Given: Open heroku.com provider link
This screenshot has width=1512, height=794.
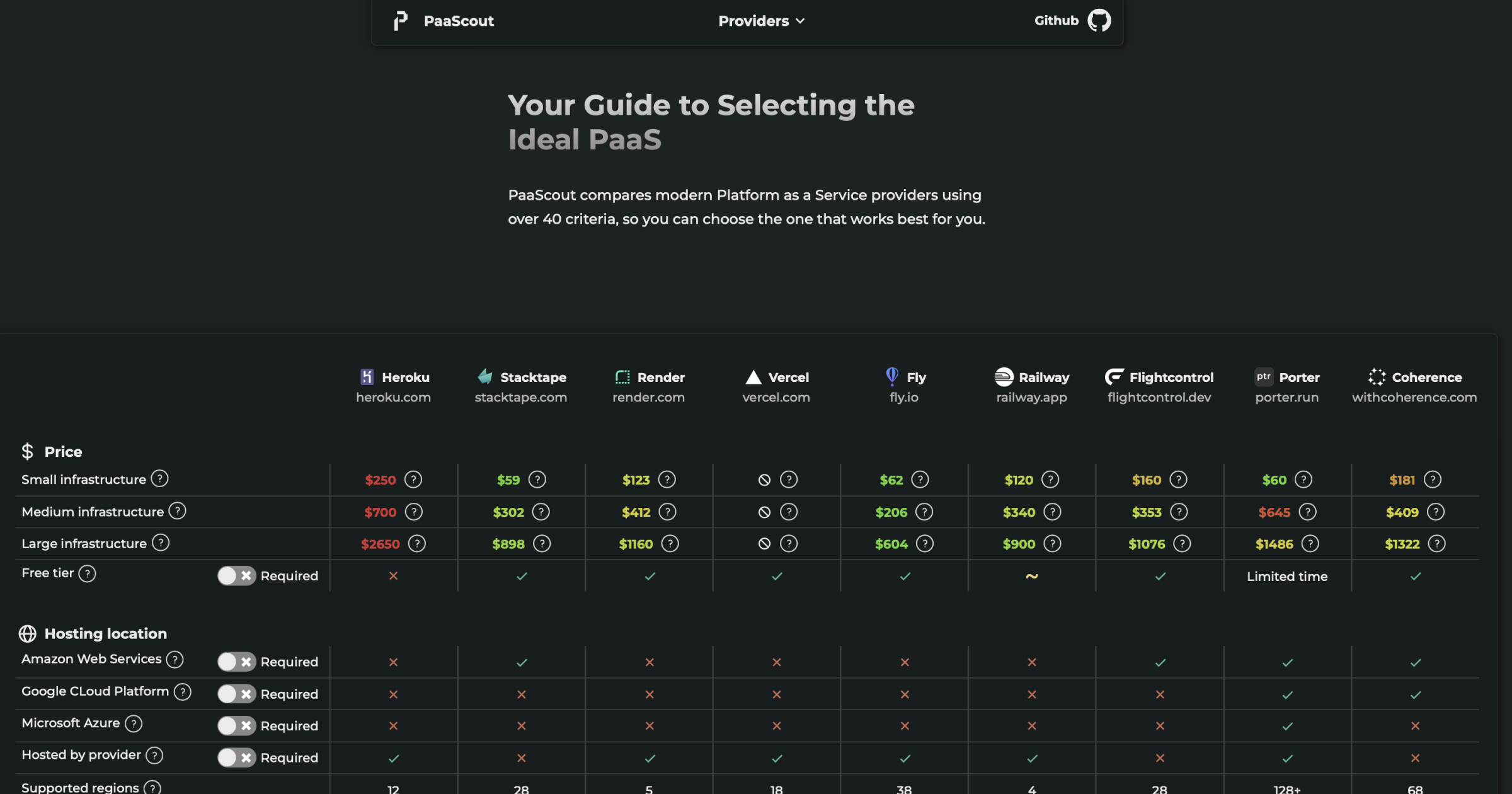Looking at the screenshot, I should pyautogui.click(x=394, y=397).
